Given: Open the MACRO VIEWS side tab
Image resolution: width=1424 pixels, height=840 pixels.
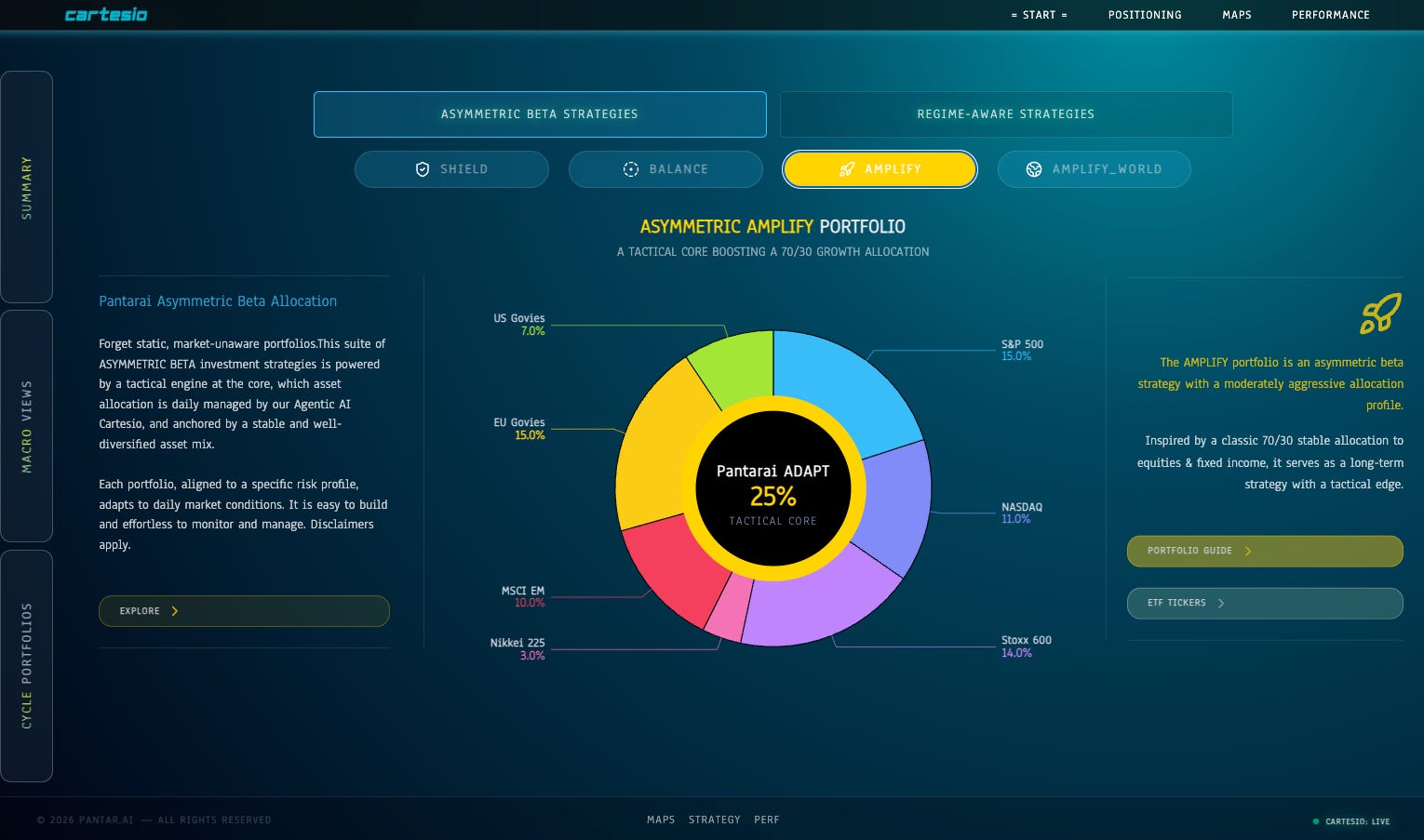Looking at the screenshot, I should pos(26,426).
